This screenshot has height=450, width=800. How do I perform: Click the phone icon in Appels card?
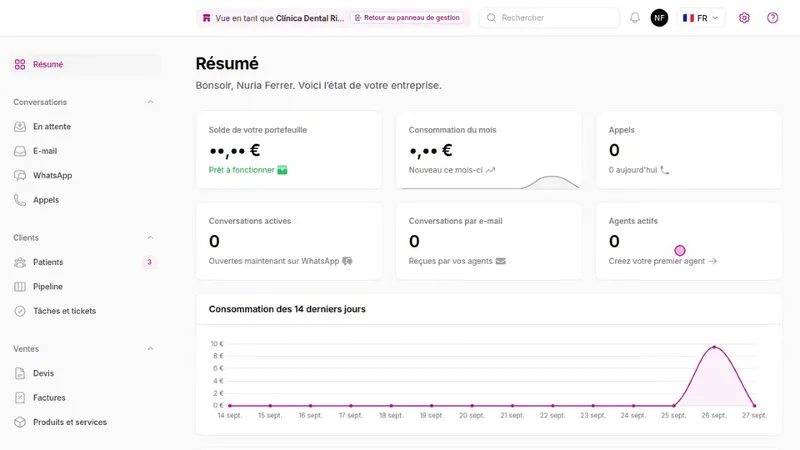[665, 170]
